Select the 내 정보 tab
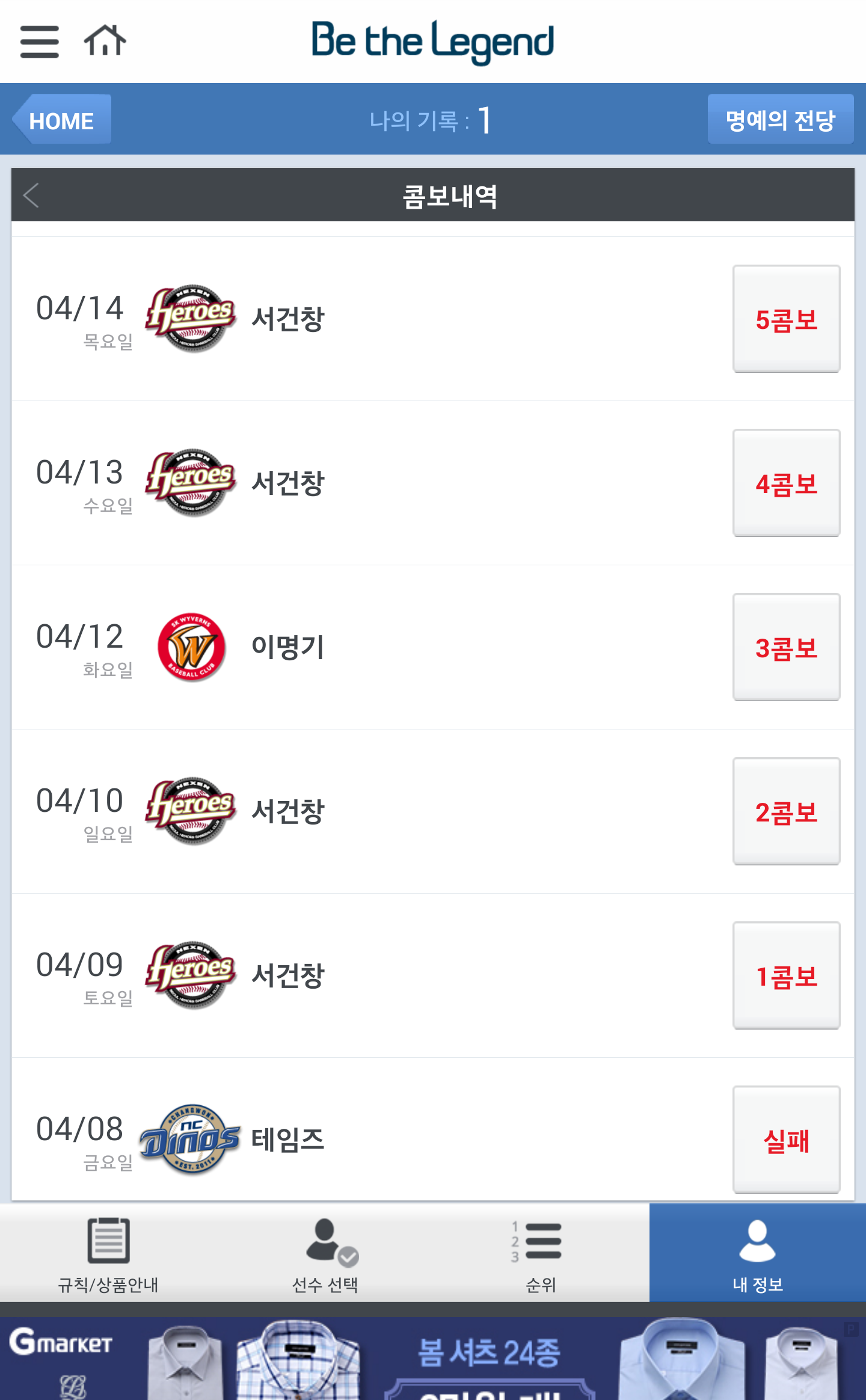This screenshot has width=866, height=1400. tap(758, 1253)
